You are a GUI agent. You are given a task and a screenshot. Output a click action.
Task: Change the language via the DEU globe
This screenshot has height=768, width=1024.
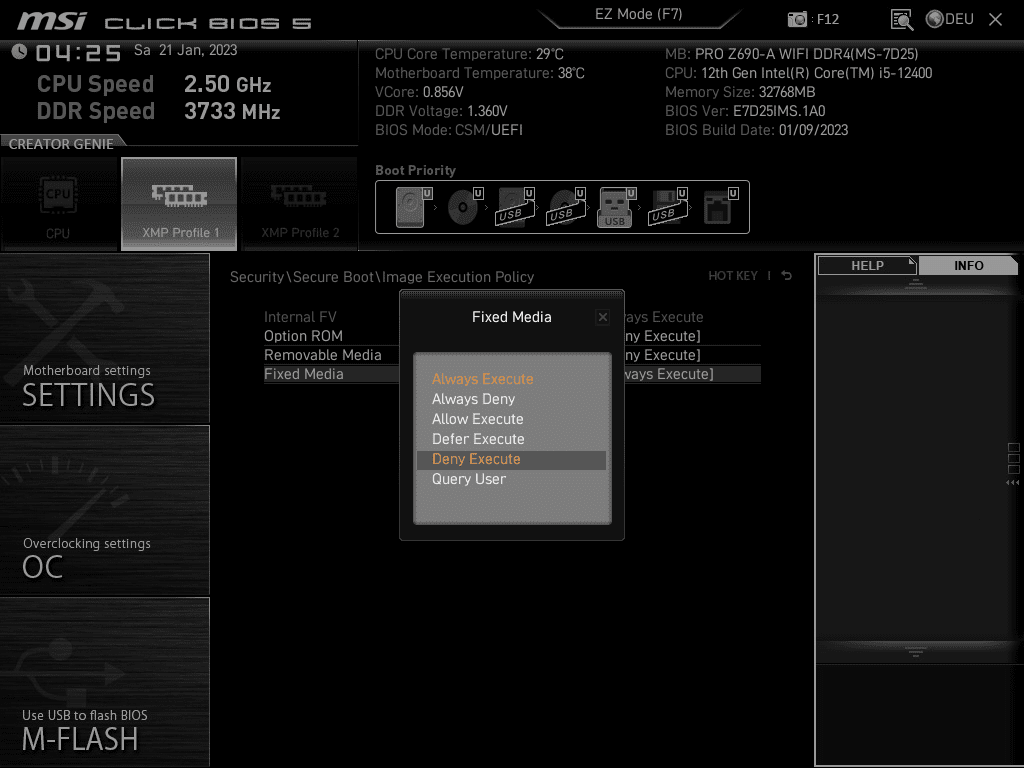[x=950, y=19]
